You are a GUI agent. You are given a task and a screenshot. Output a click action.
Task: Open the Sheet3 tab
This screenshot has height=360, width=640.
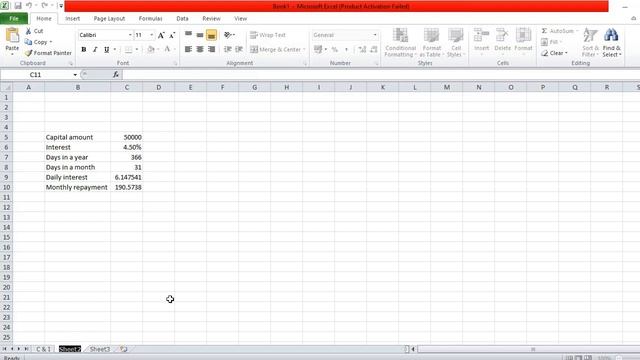point(100,349)
